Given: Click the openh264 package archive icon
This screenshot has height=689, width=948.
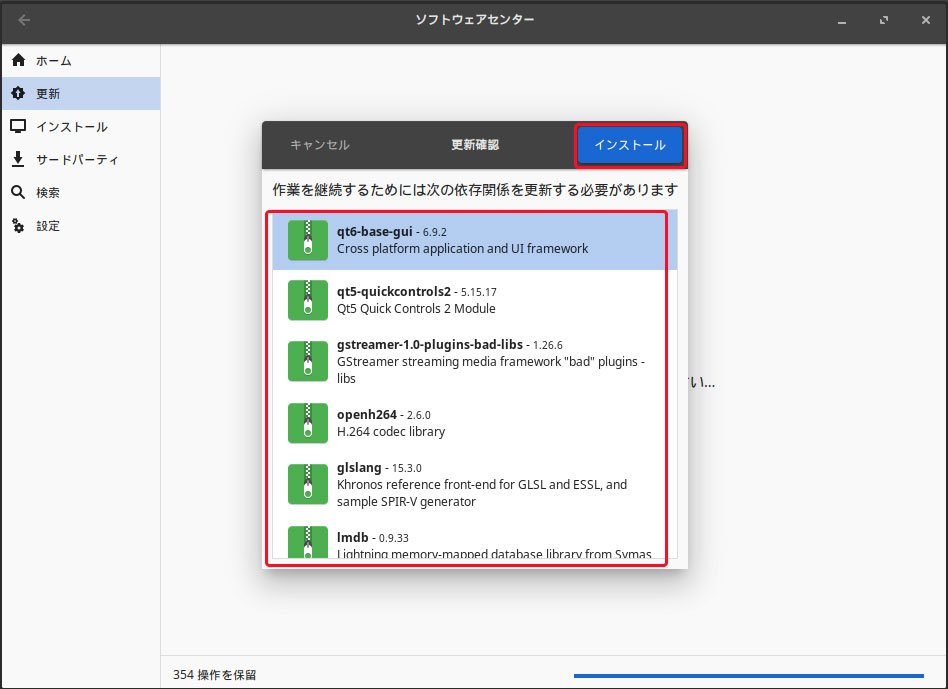Looking at the screenshot, I should [307, 423].
